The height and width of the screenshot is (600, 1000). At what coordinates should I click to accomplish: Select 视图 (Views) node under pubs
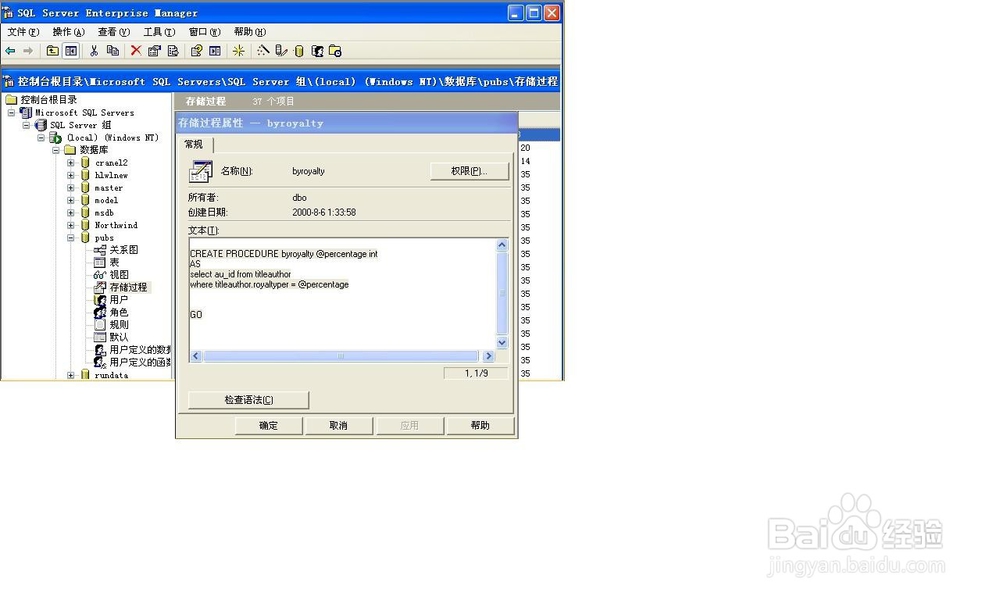click(x=119, y=275)
